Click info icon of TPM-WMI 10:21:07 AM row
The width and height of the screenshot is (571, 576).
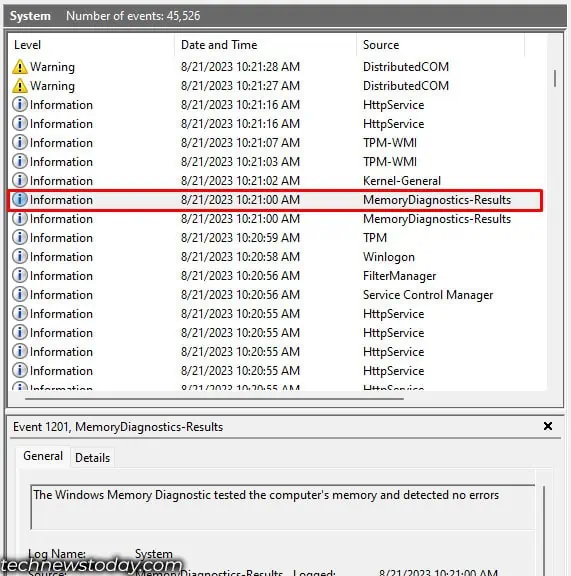20,143
